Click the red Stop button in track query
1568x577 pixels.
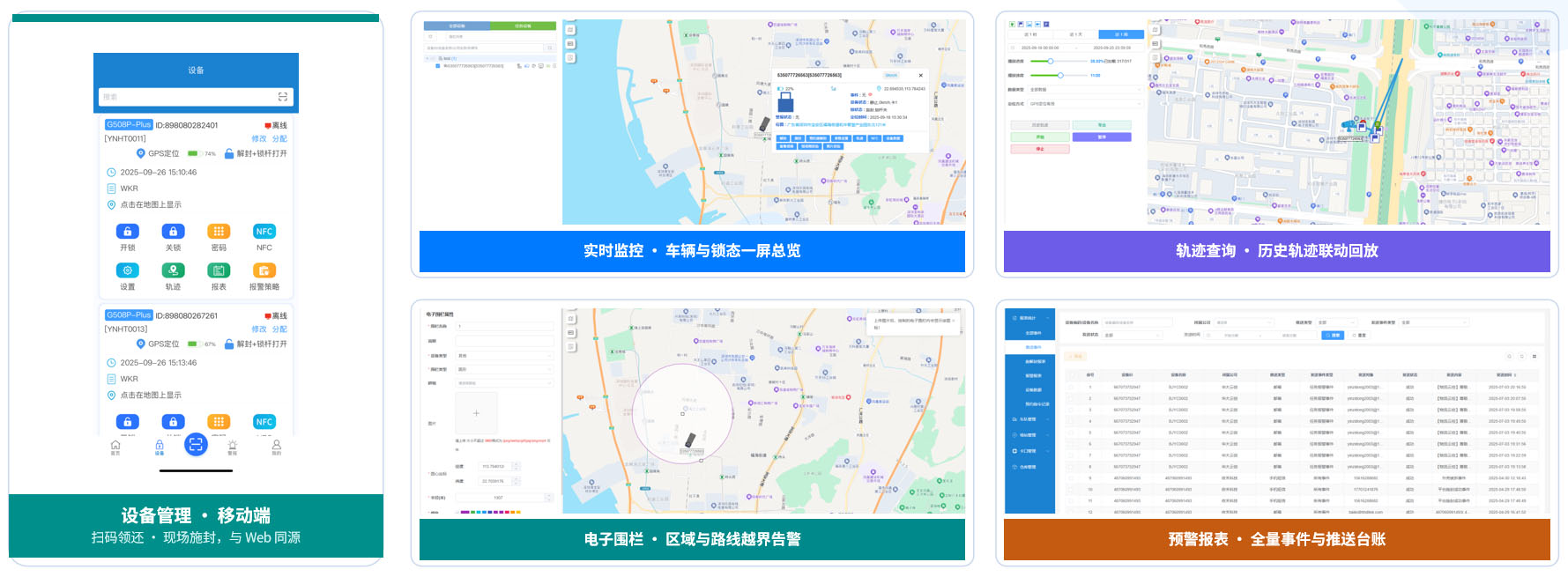[x=1040, y=149]
